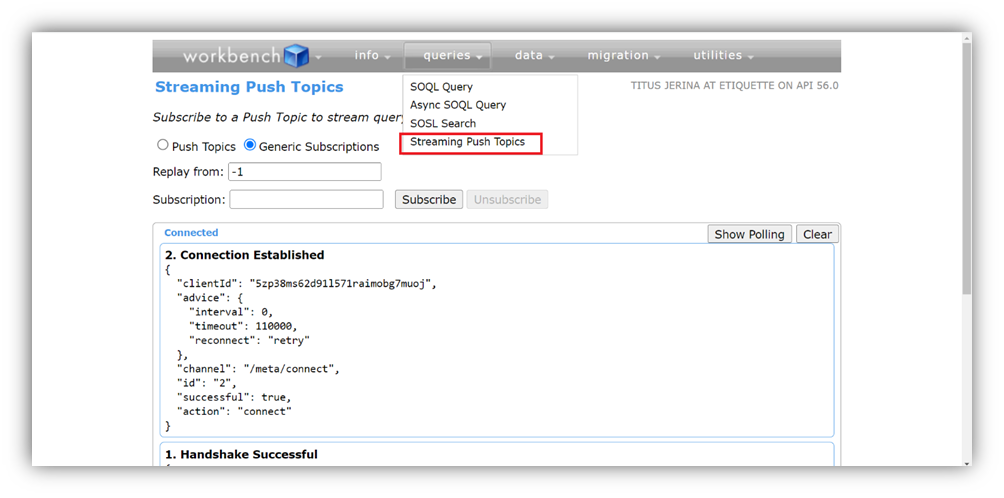Click the "interval": 0 line
The width and height of the screenshot is (1004, 498).
231,312
